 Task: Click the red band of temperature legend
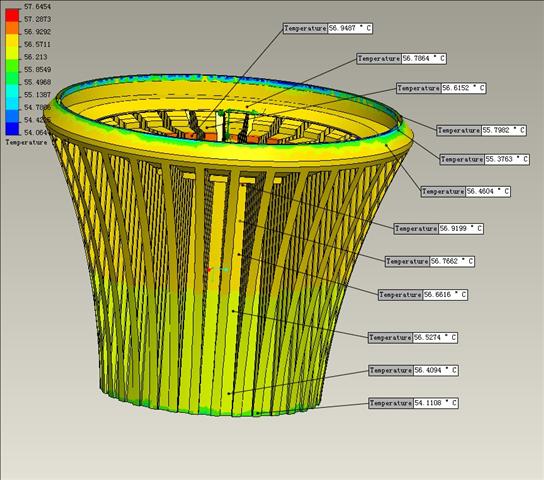(x=12, y=15)
